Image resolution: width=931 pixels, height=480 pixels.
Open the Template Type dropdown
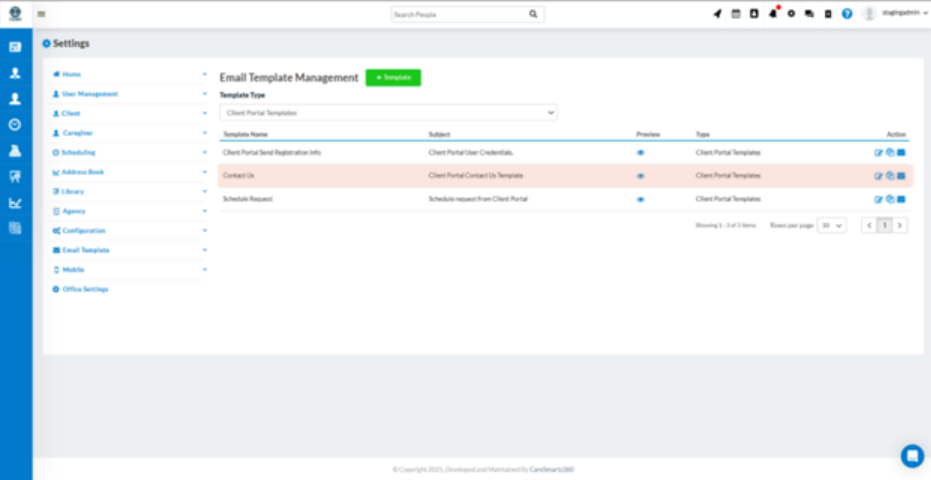[388, 113]
